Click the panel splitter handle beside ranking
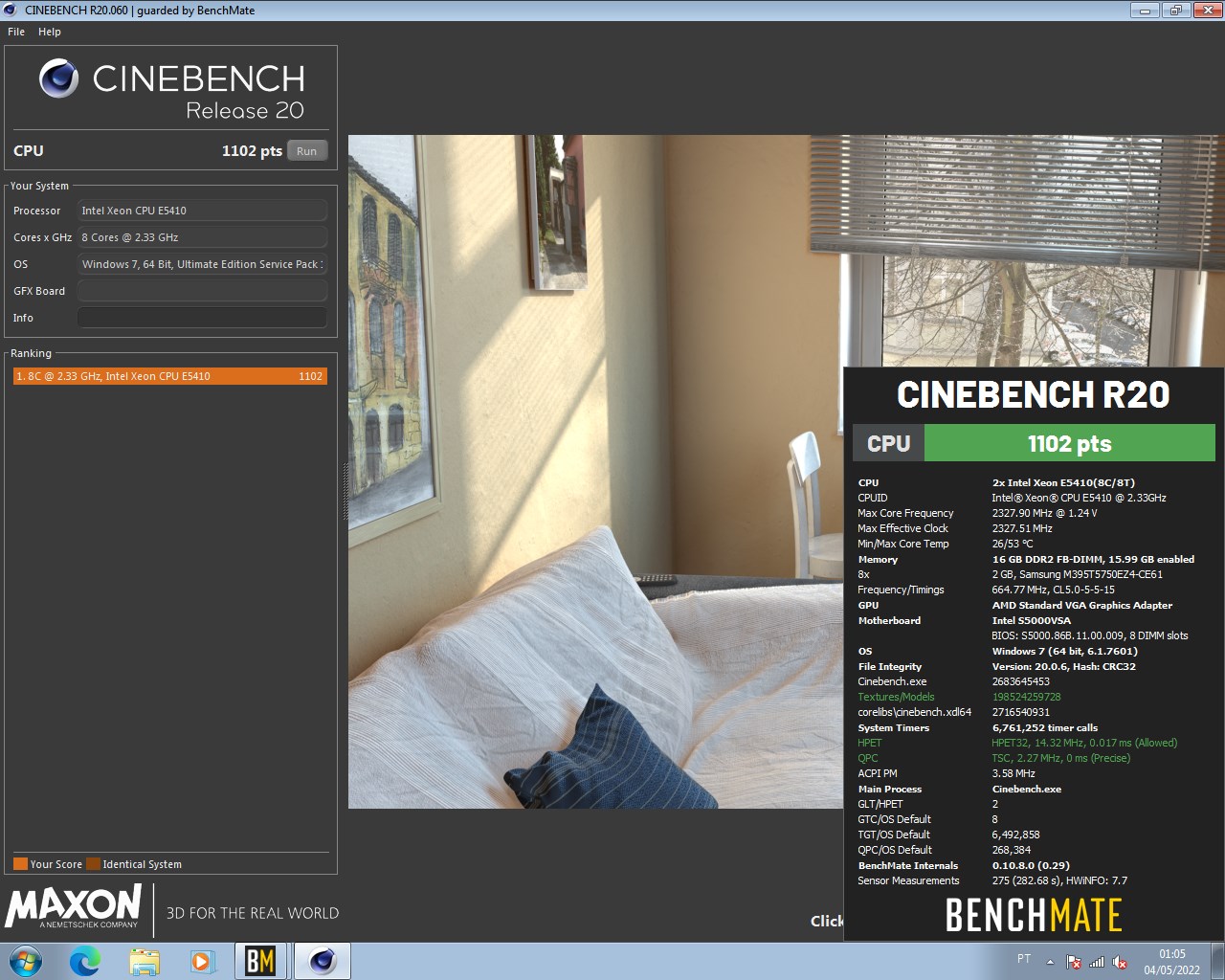Screen dimensions: 1225x980 [345, 491]
